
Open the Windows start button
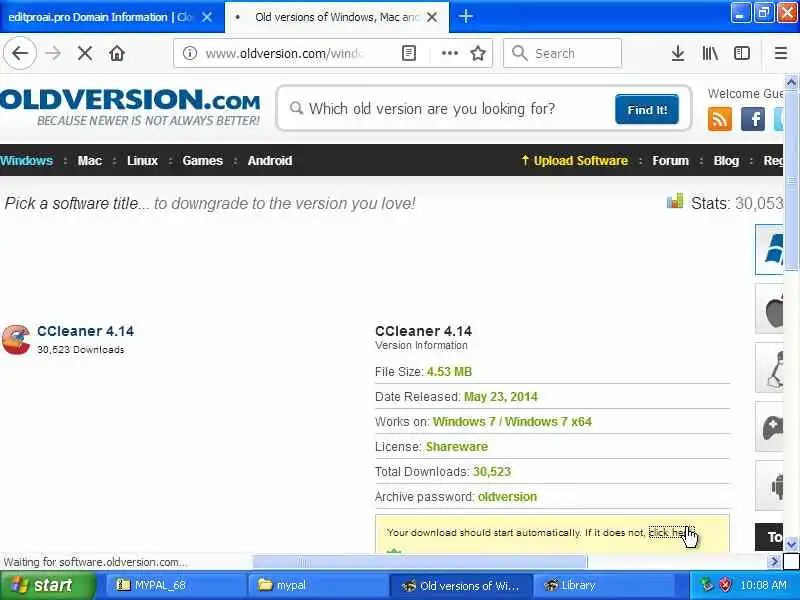pos(47,585)
